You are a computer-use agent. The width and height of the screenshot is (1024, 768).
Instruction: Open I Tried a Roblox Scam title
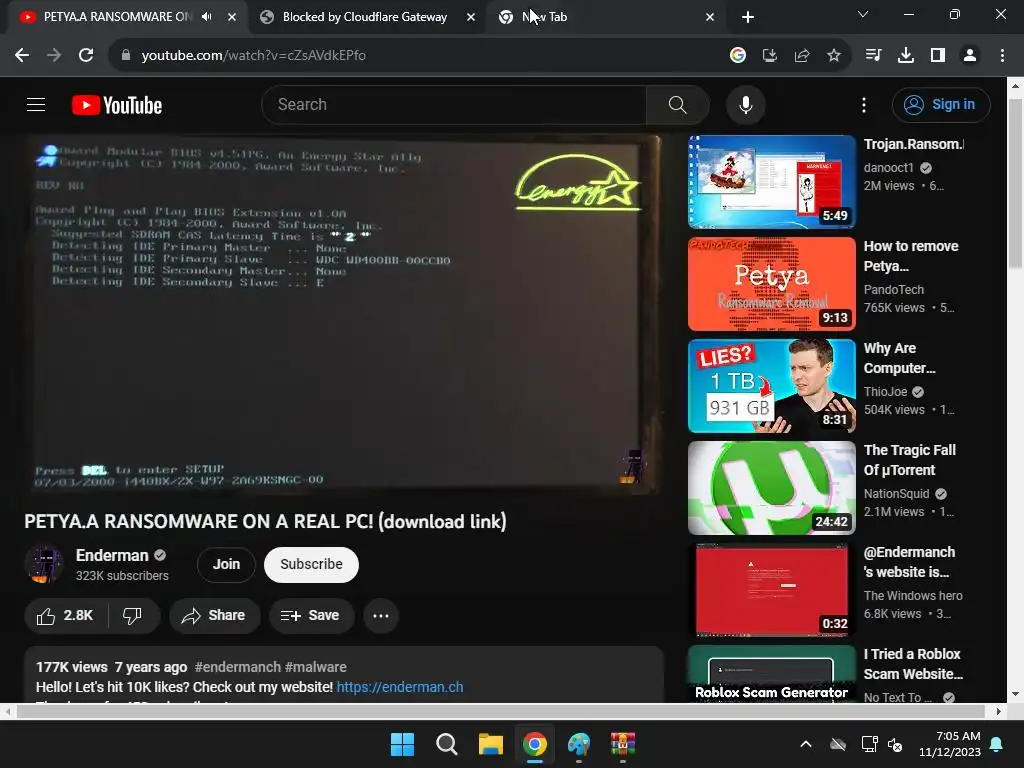pyautogui.click(x=913, y=664)
